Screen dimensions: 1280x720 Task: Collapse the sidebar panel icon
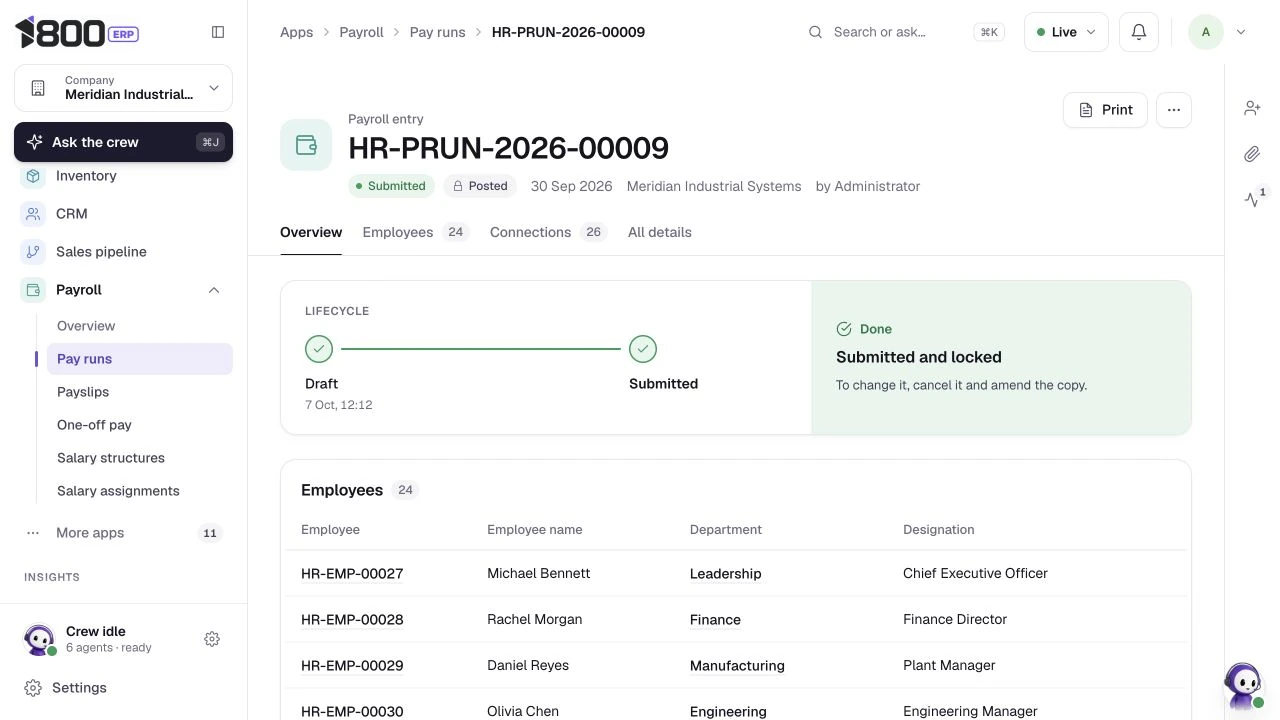[x=218, y=32]
